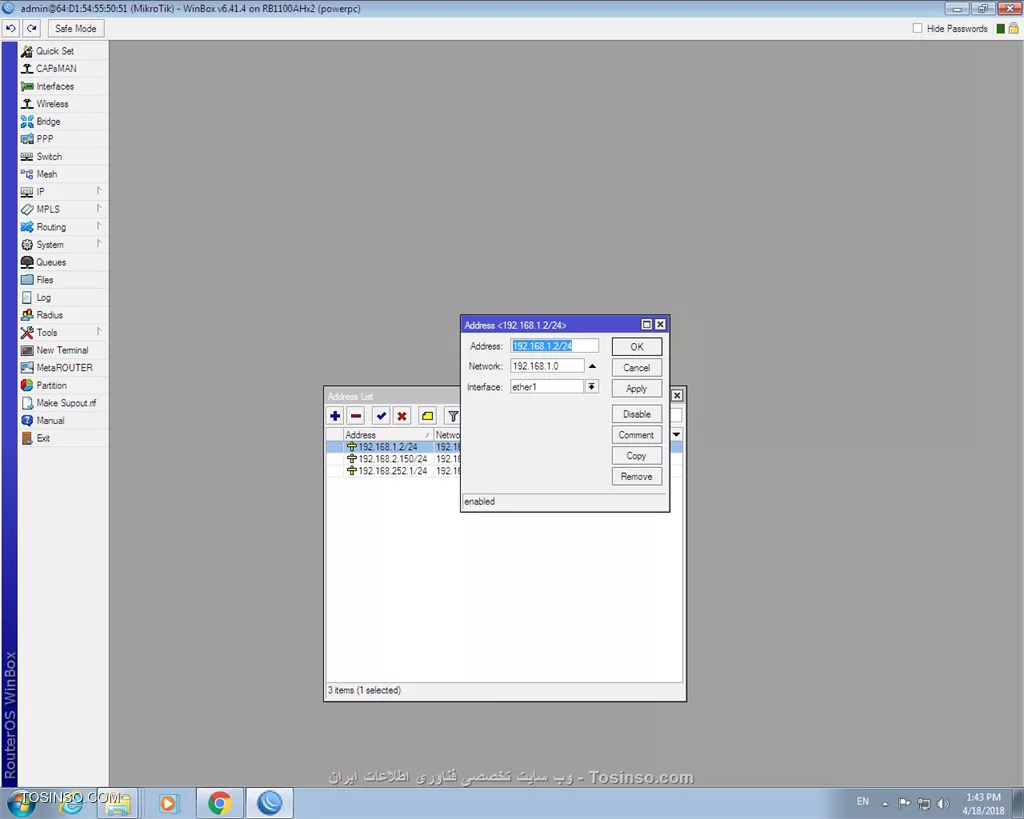Click the yellow Comment icon
Viewport: 1024px width, 819px height.
[427, 416]
